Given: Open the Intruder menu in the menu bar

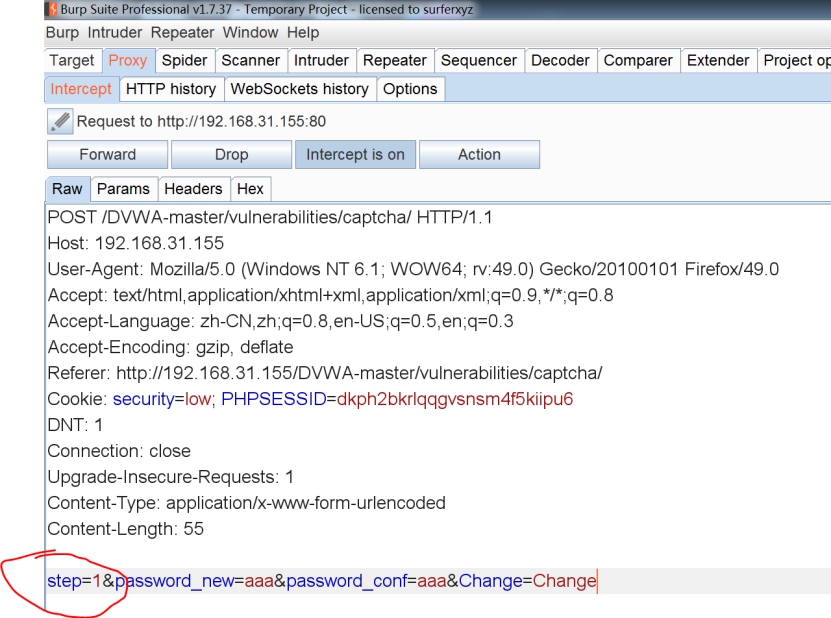Looking at the screenshot, I should 115,33.
